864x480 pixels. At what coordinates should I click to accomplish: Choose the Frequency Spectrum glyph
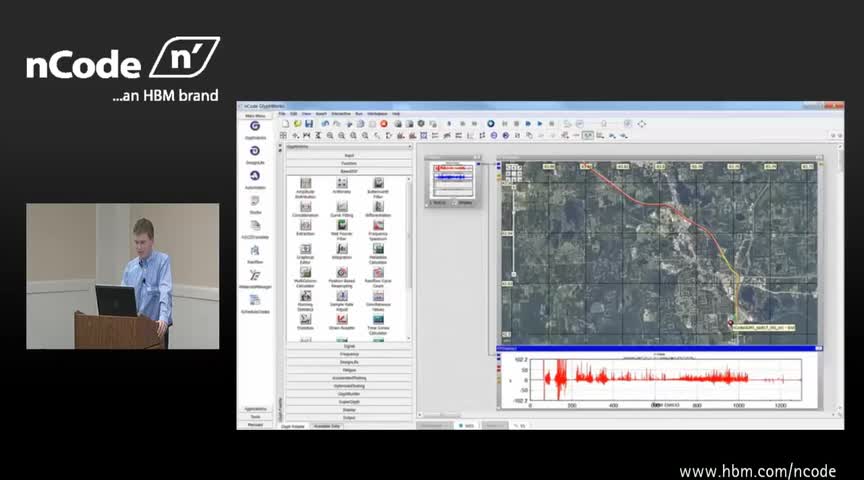pyautogui.click(x=378, y=230)
